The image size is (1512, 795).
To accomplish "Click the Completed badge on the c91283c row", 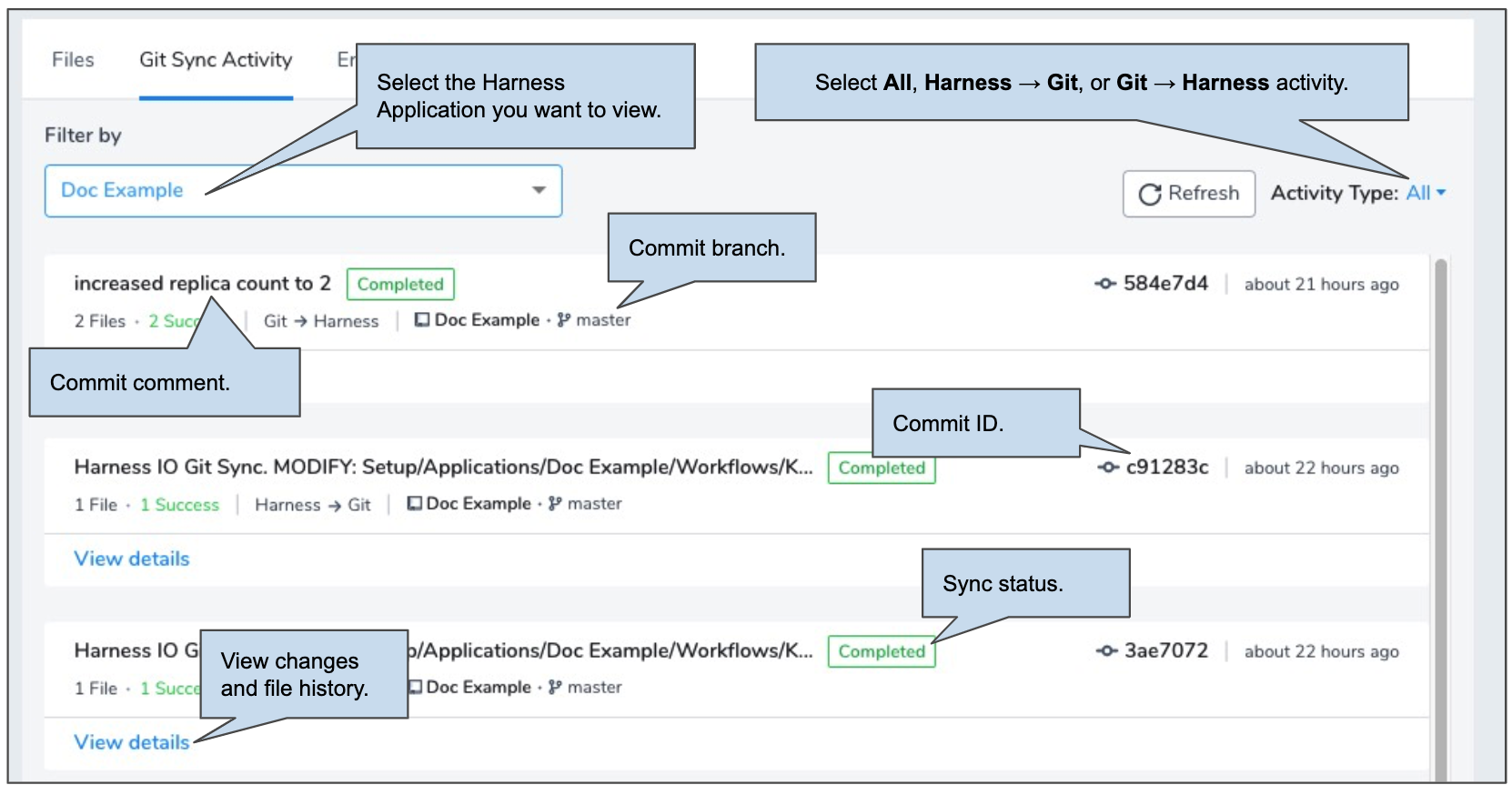I will [x=882, y=469].
